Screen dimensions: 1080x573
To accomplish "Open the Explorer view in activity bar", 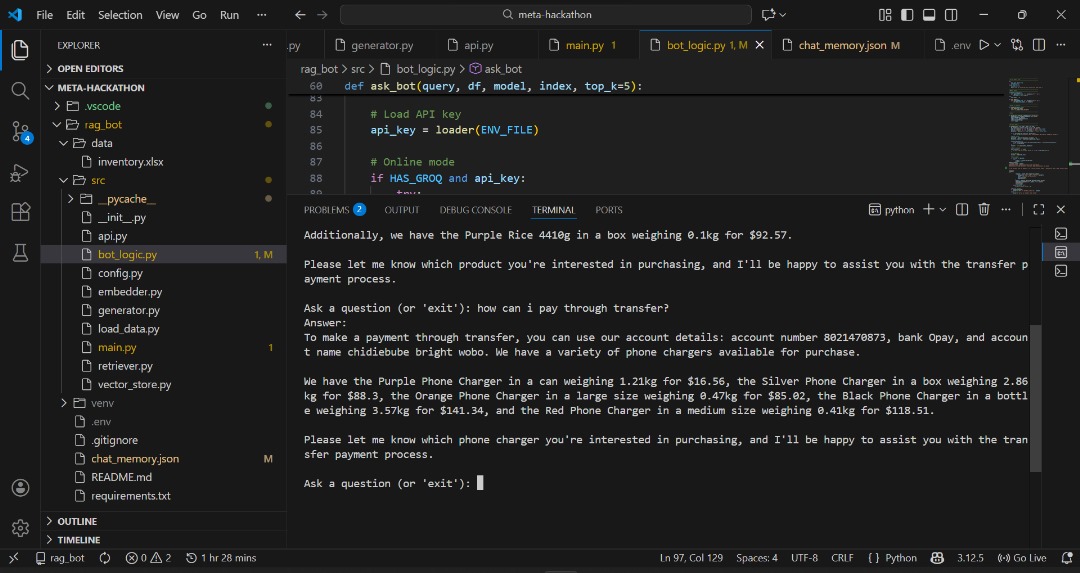I will [x=20, y=50].
